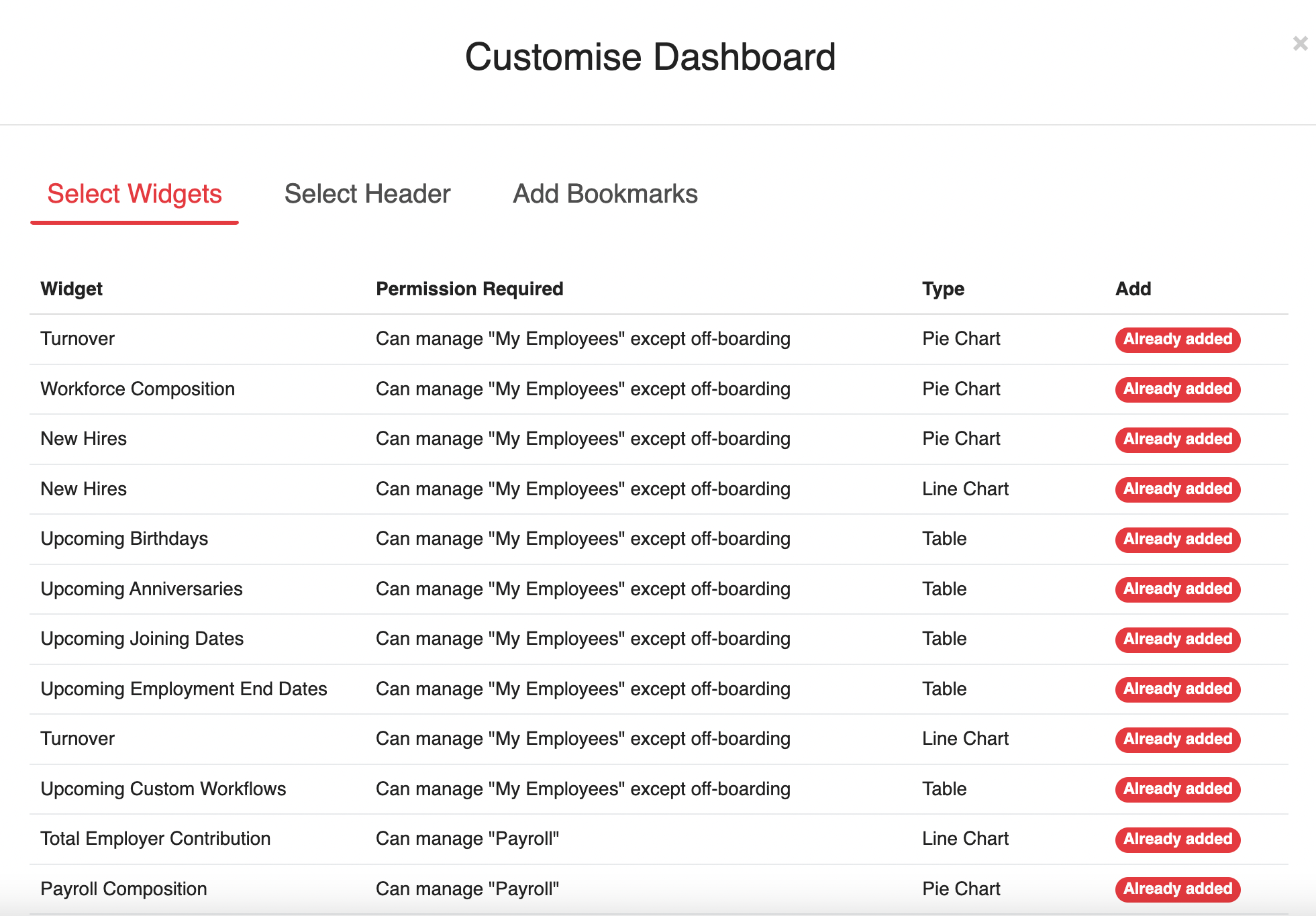Click the Permission Required column header
This screenshot has height=916, width=1316.
[469, 289]
